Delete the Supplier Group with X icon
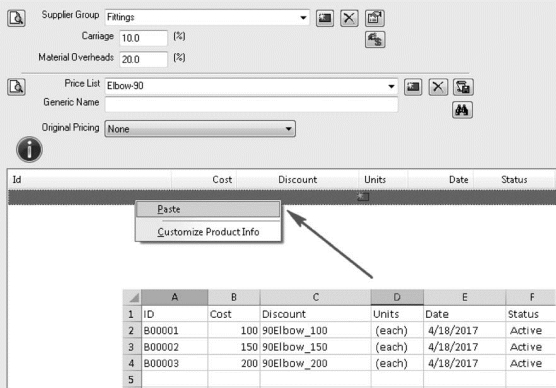The image size is (556, 388). click(x=349, y=18)
